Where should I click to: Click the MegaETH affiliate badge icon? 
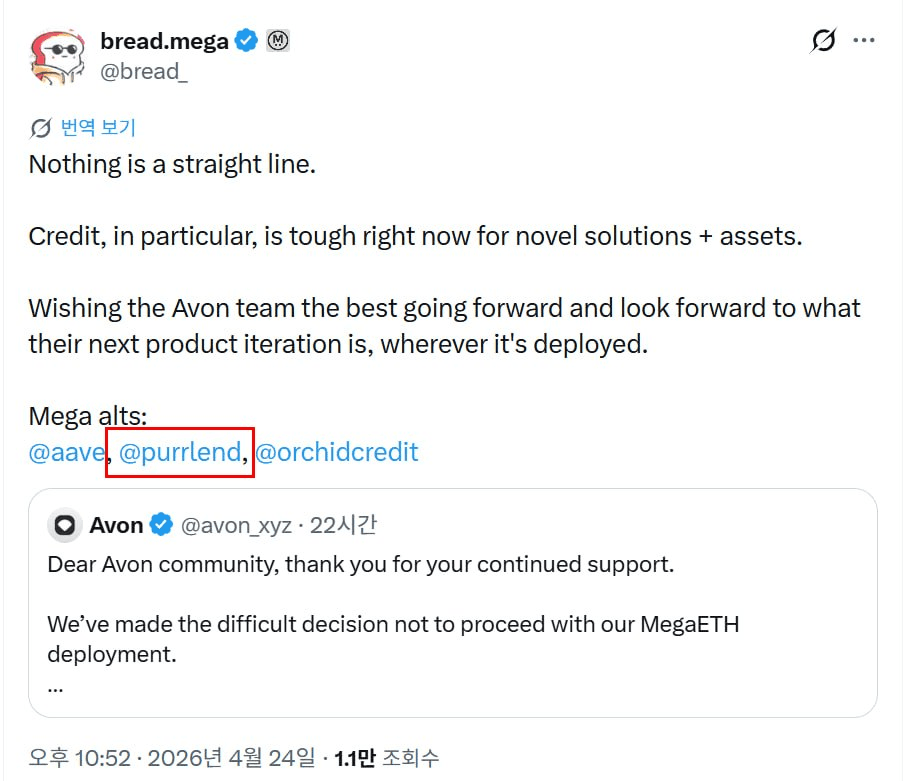(278, 41)
